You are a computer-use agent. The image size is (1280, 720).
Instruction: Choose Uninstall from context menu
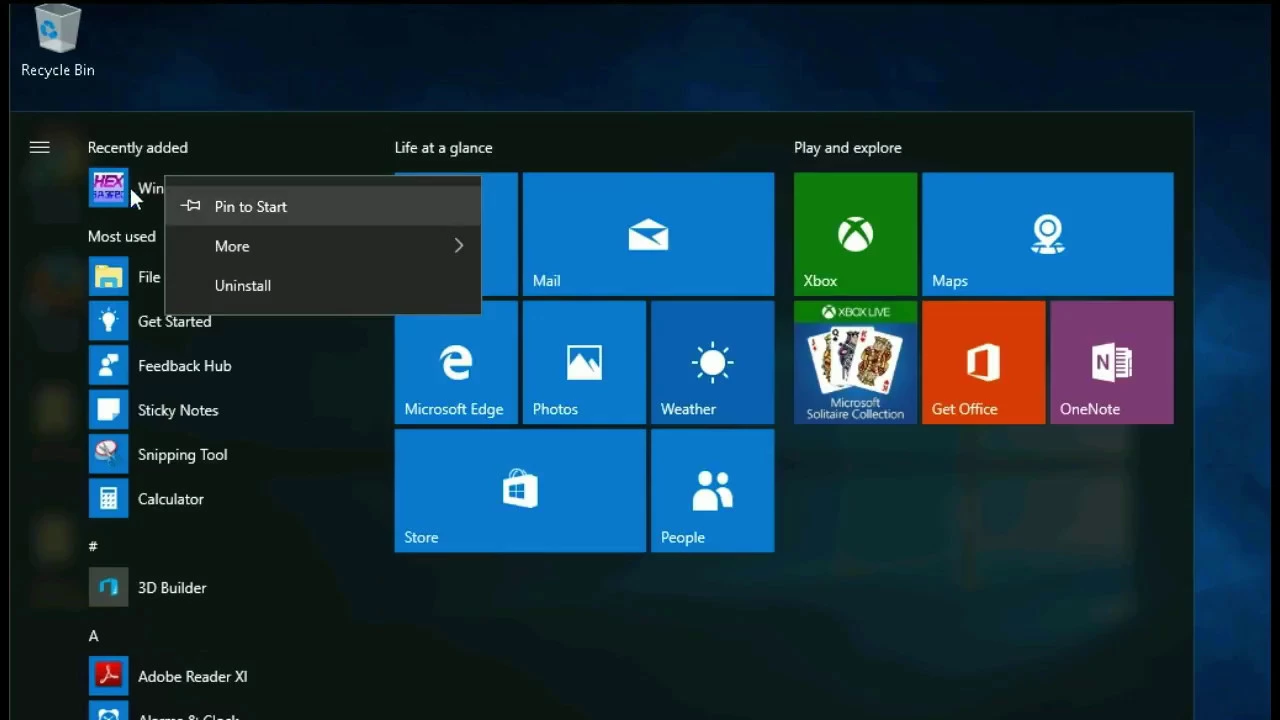click(x=323, y=285)
